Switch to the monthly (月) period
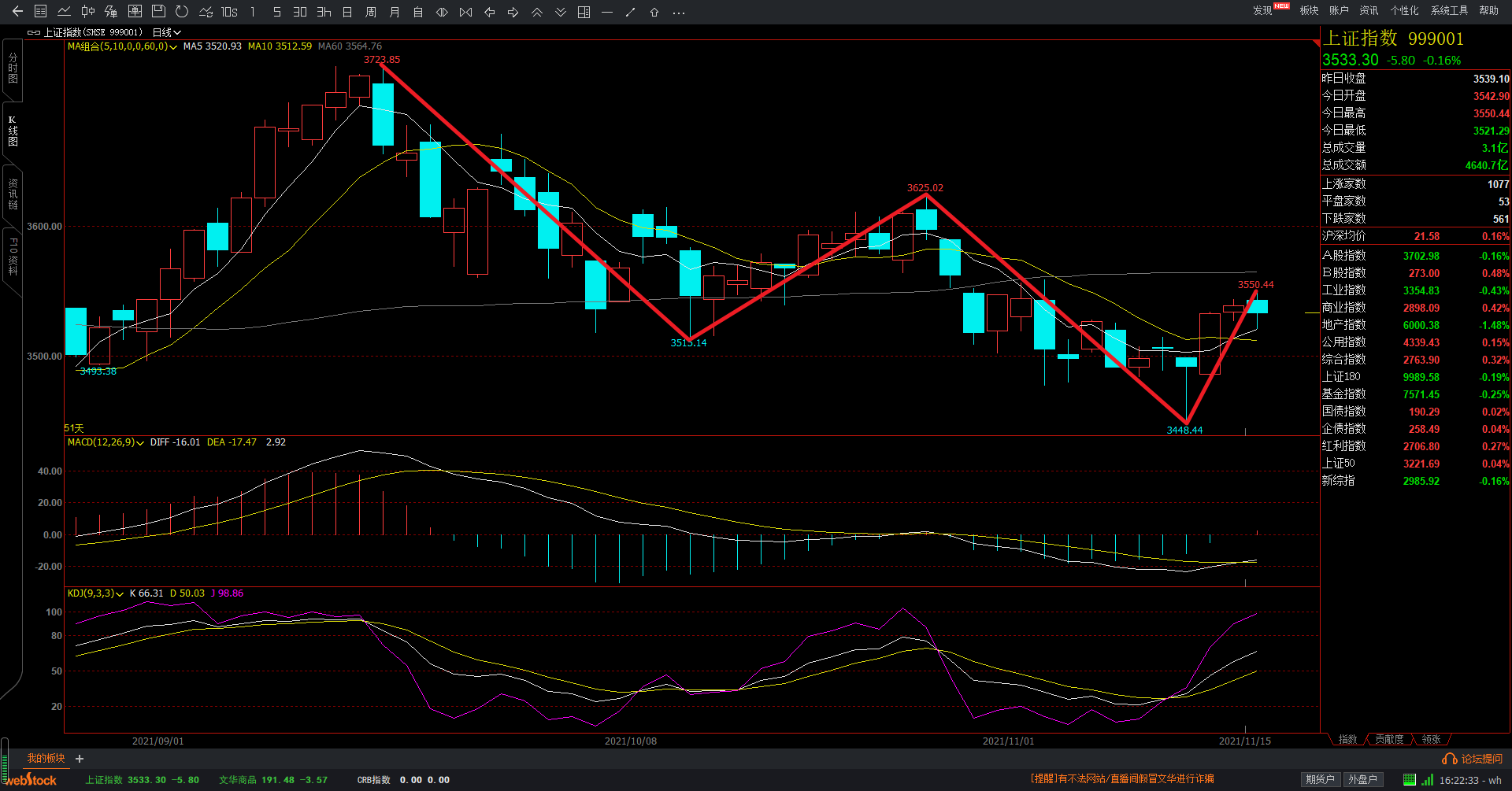Viewport: 1512px width, 791px height. (395, 12)
